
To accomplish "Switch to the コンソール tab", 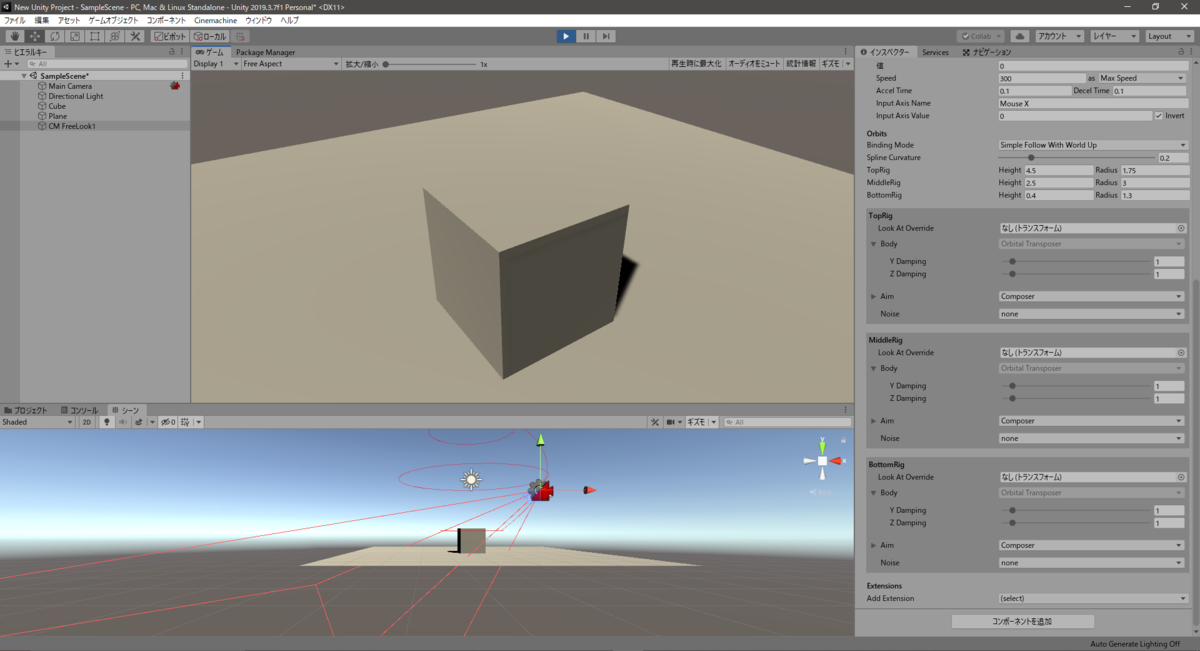I will 78,410.
